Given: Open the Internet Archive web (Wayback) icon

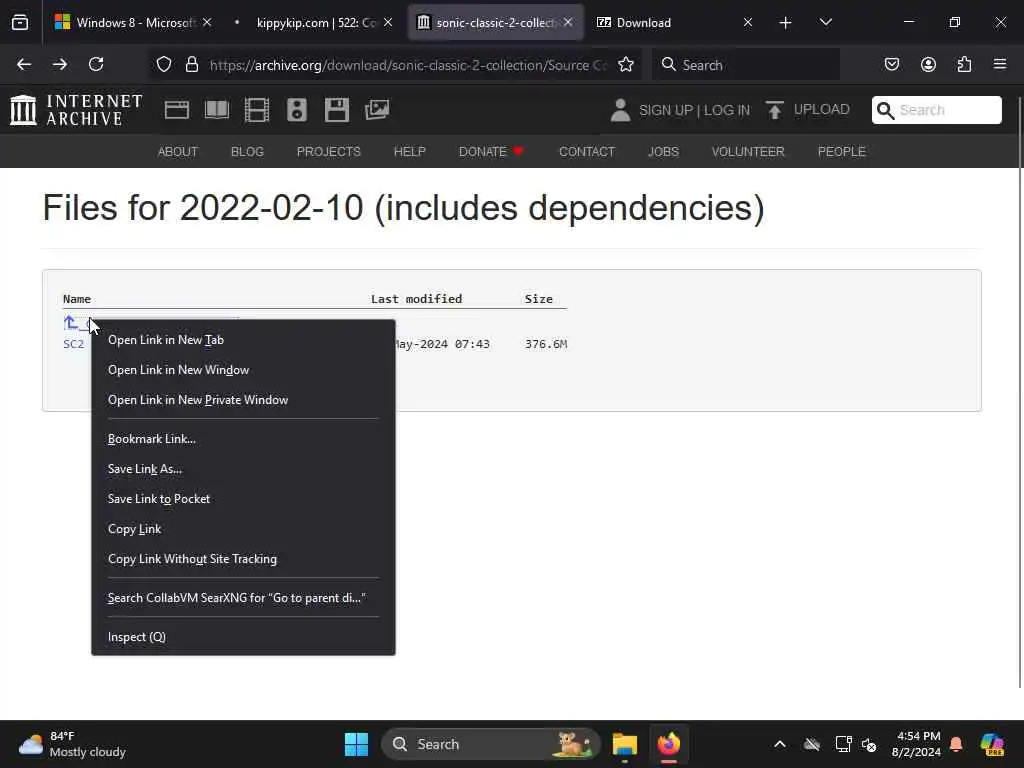Looking at the screenshot, I should coord(177,110).
